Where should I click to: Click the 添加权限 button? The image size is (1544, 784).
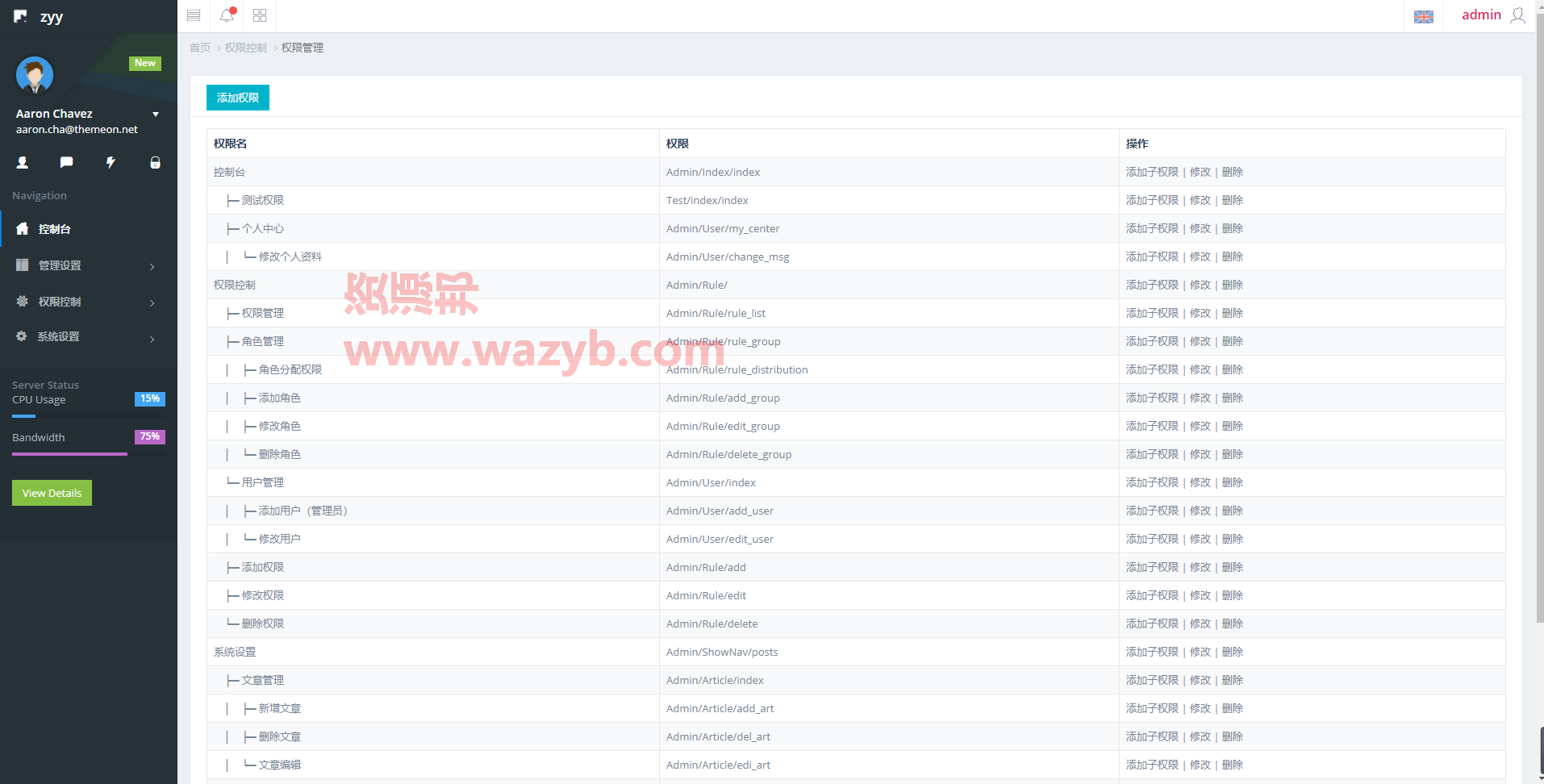pos(238,98)
